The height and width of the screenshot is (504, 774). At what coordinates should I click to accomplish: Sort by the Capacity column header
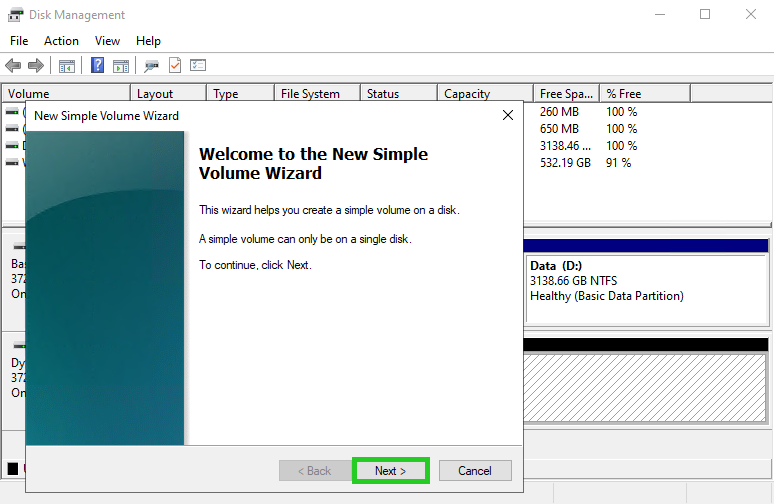pyautogui.click(x=486, y=93)
